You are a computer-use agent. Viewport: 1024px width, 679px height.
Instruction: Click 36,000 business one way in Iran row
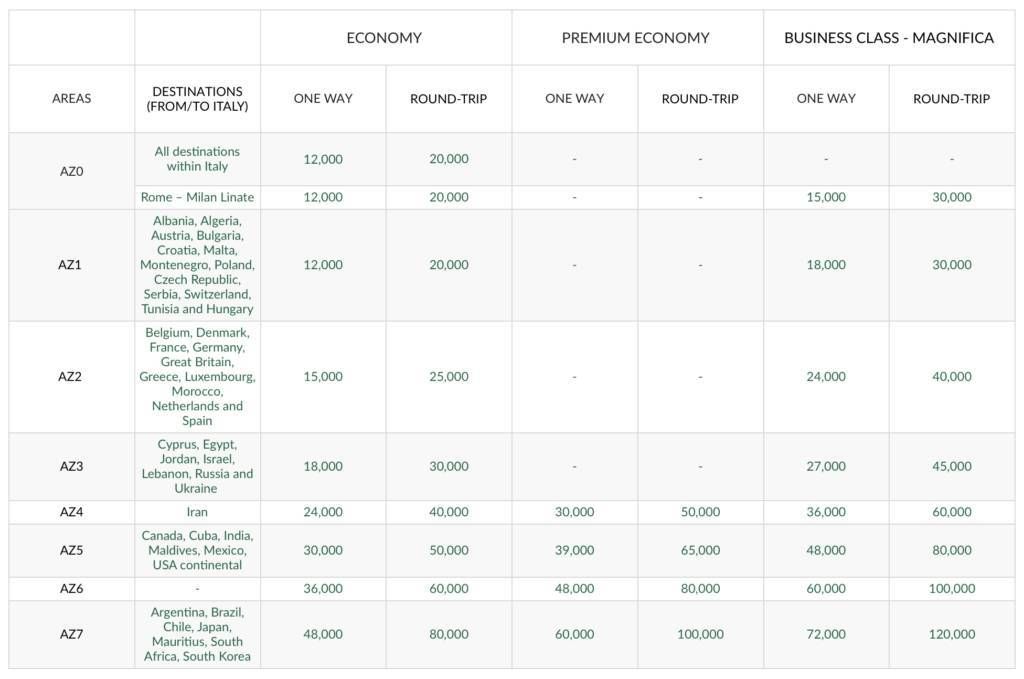click(826, 512)
